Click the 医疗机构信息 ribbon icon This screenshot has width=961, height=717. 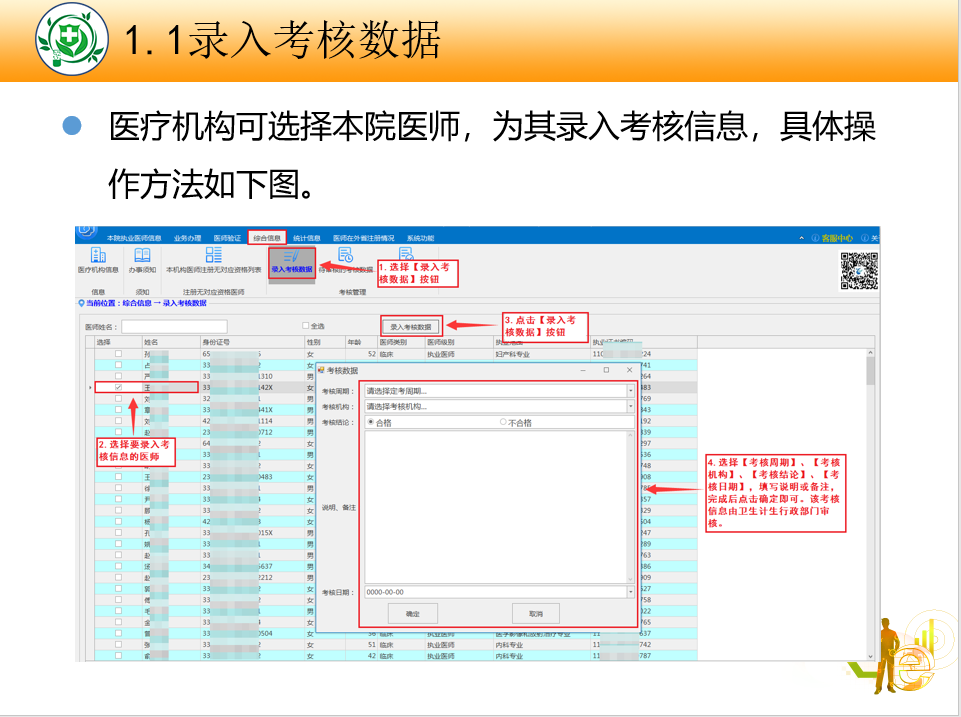pos(98,256)
